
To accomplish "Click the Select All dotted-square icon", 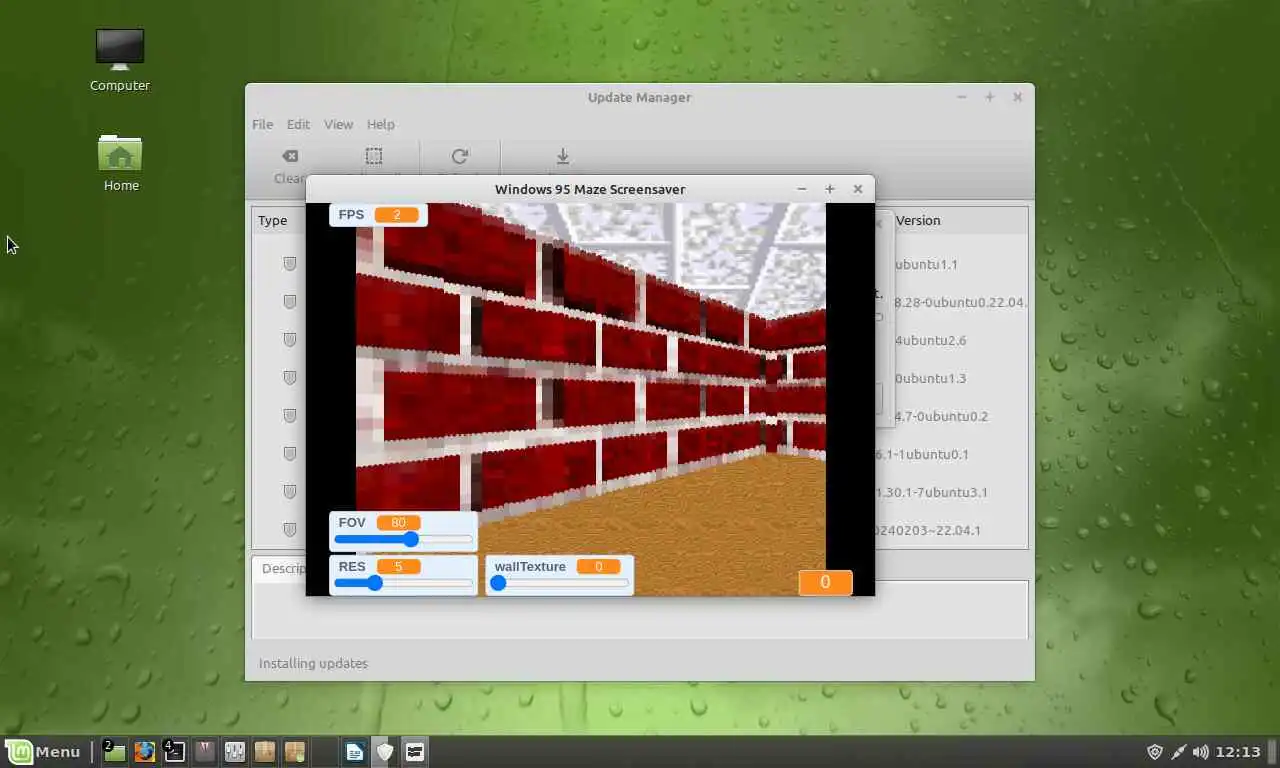I will click(373, 156).
